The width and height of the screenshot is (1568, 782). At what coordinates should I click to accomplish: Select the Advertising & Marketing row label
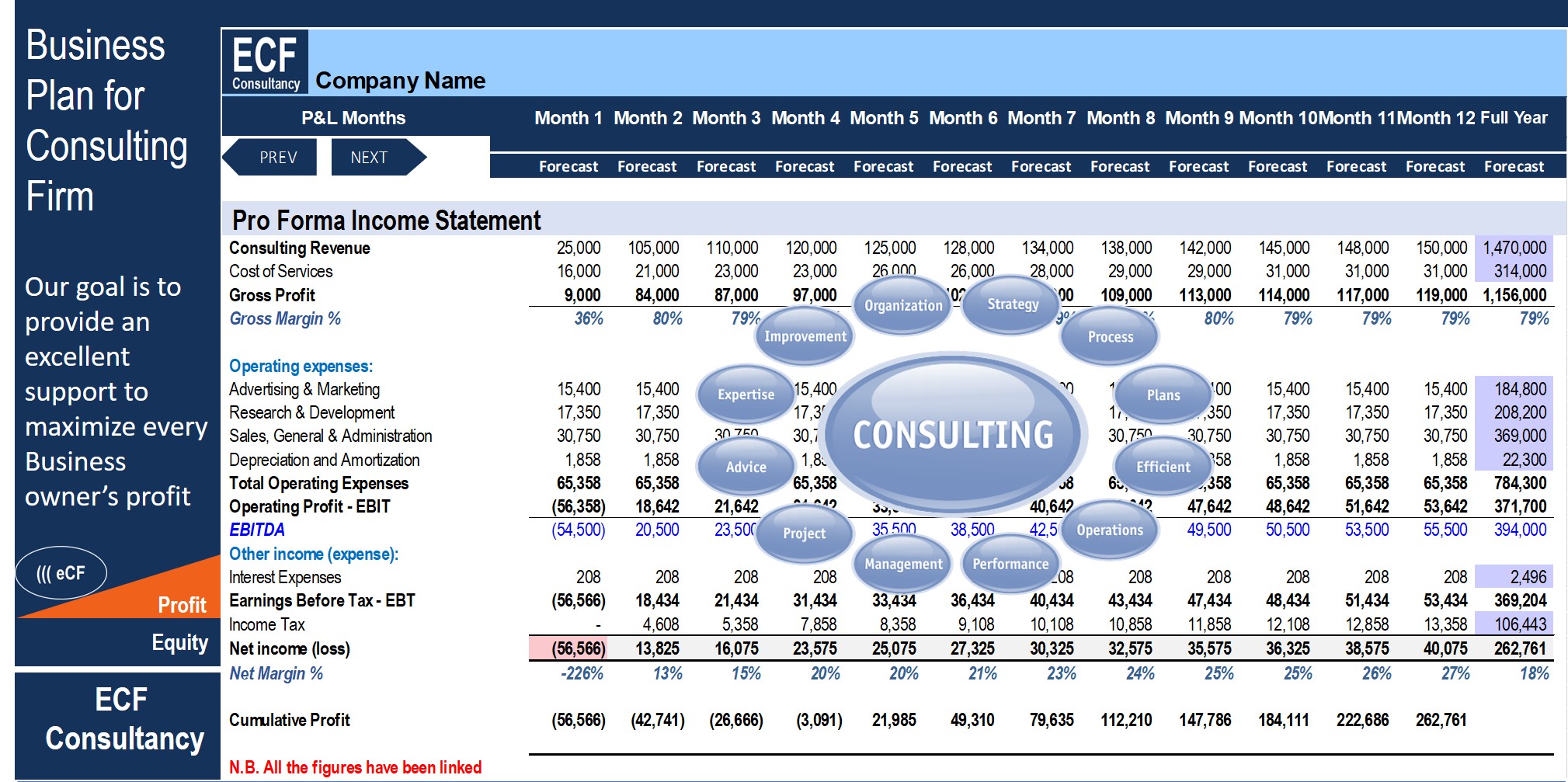pyautogui.click(x=304, y=389)
